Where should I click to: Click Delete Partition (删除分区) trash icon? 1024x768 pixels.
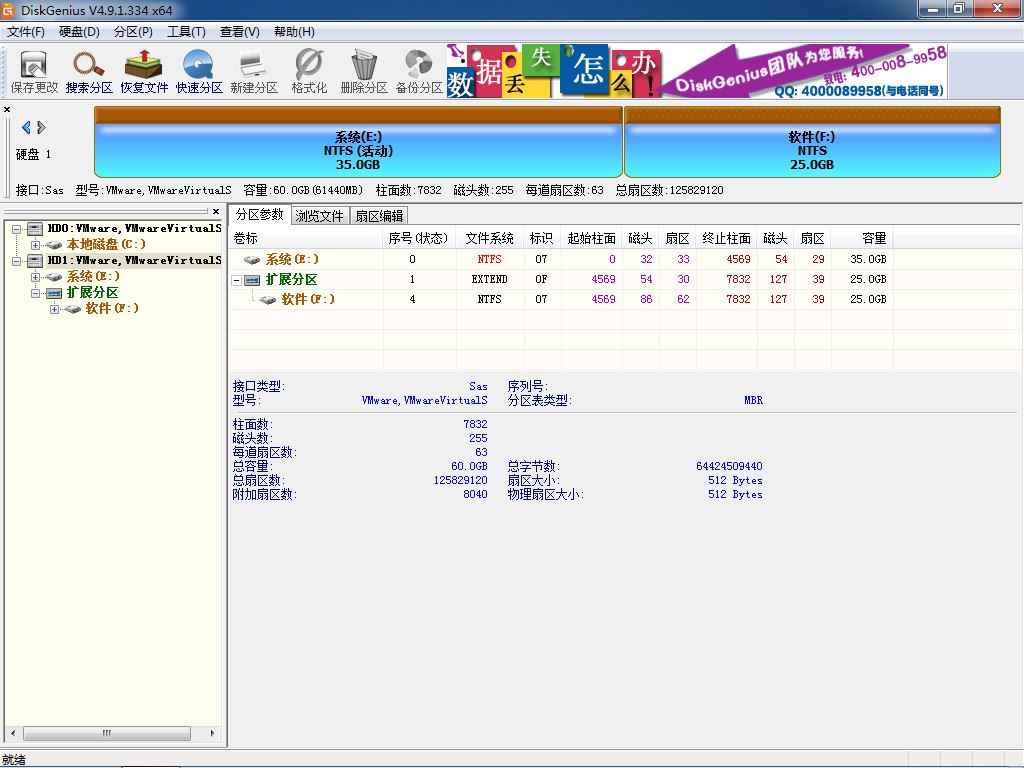[364, 72]
